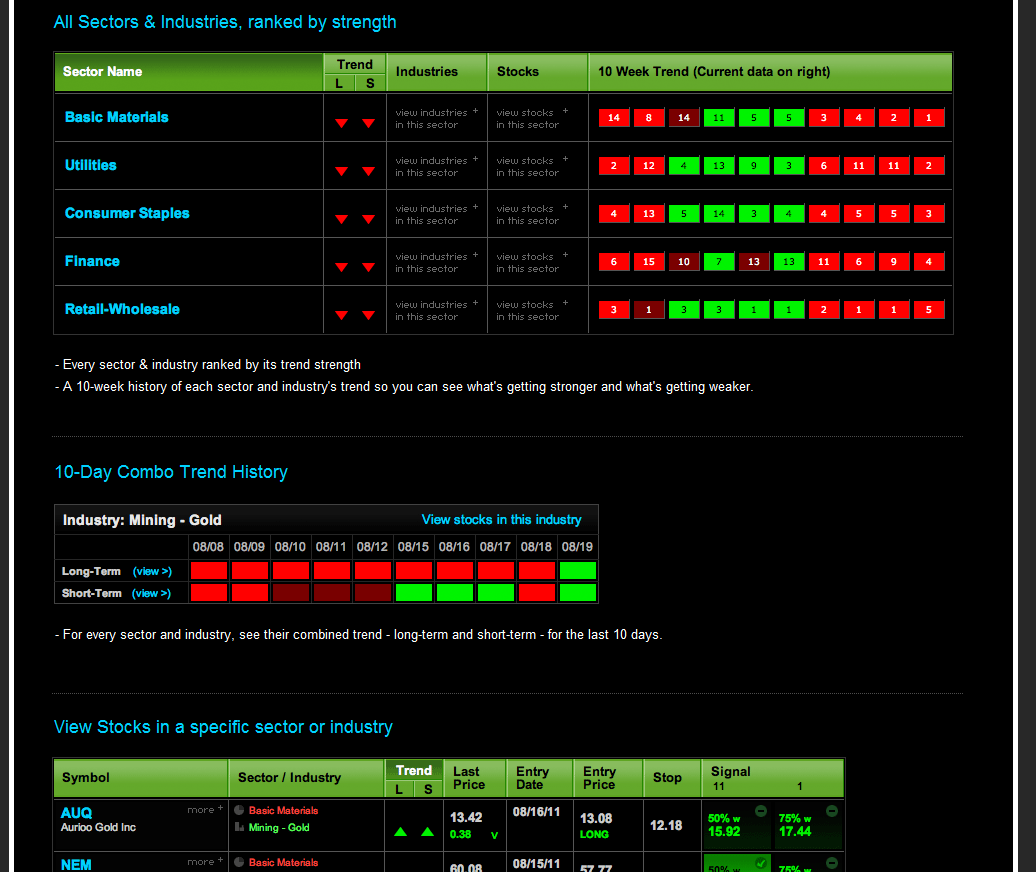Click AUQ short-term green up arrow

(x=427, y=832)
